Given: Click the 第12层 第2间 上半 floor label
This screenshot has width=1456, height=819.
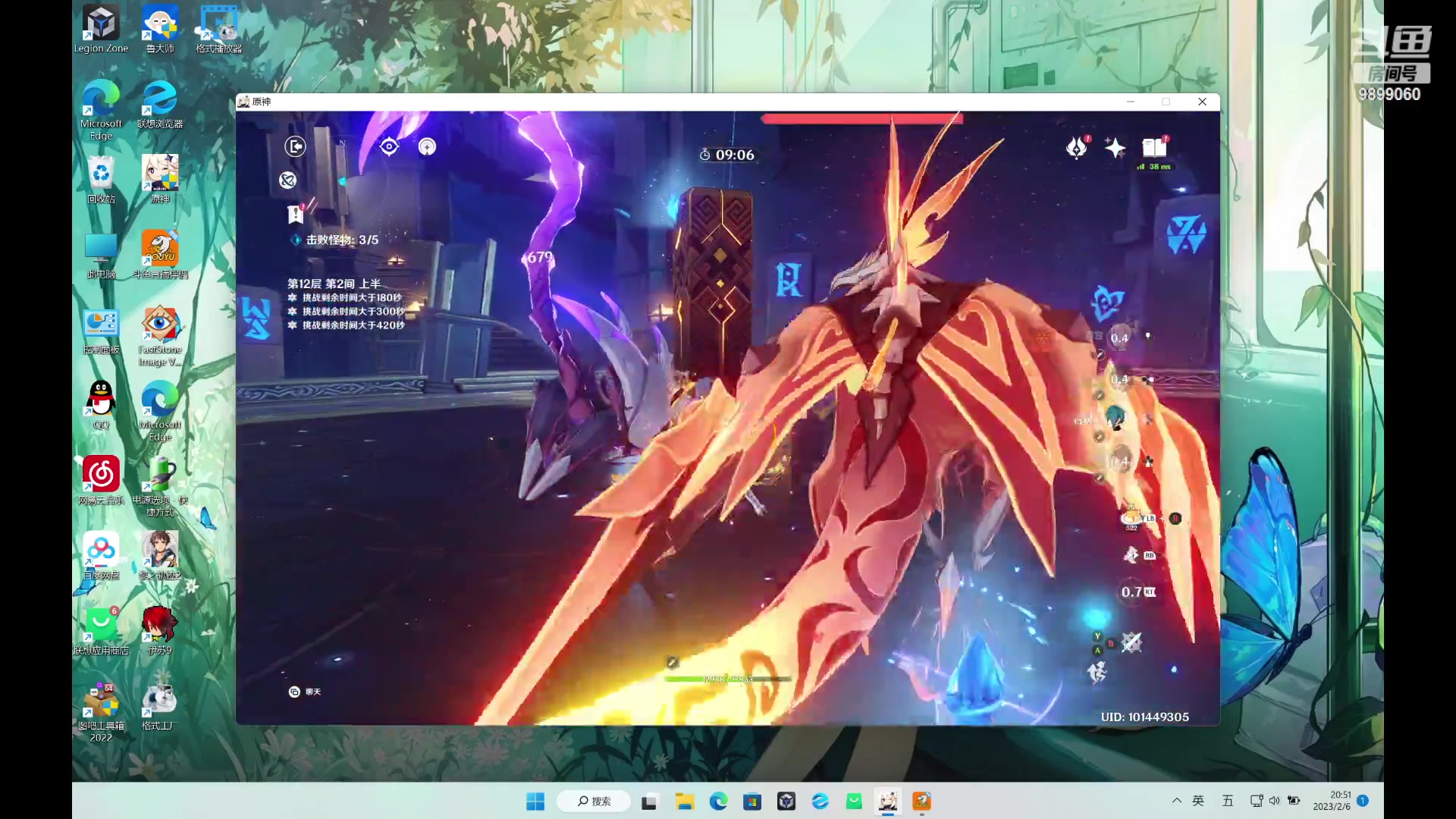Looking at the screenshot, I should tap(334, 284).
